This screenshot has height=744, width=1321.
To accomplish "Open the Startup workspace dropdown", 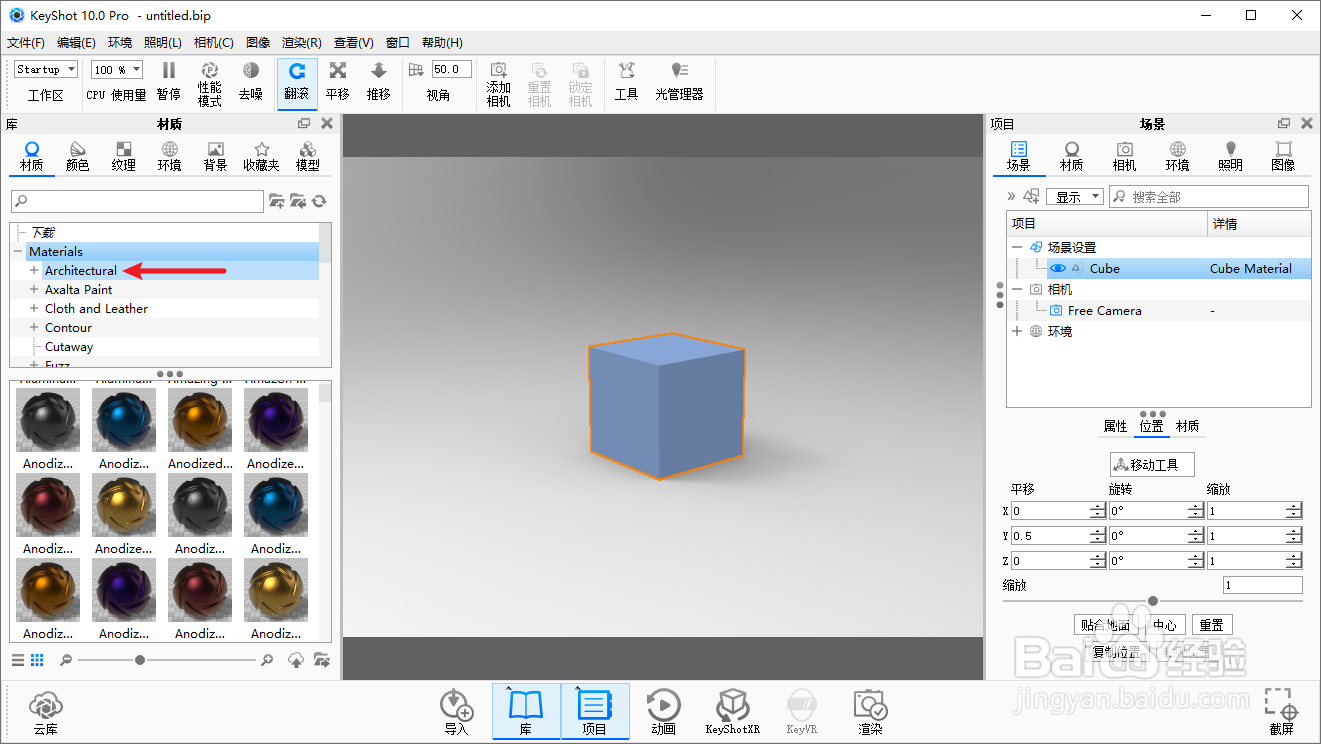I will click(x=46, y=69).
